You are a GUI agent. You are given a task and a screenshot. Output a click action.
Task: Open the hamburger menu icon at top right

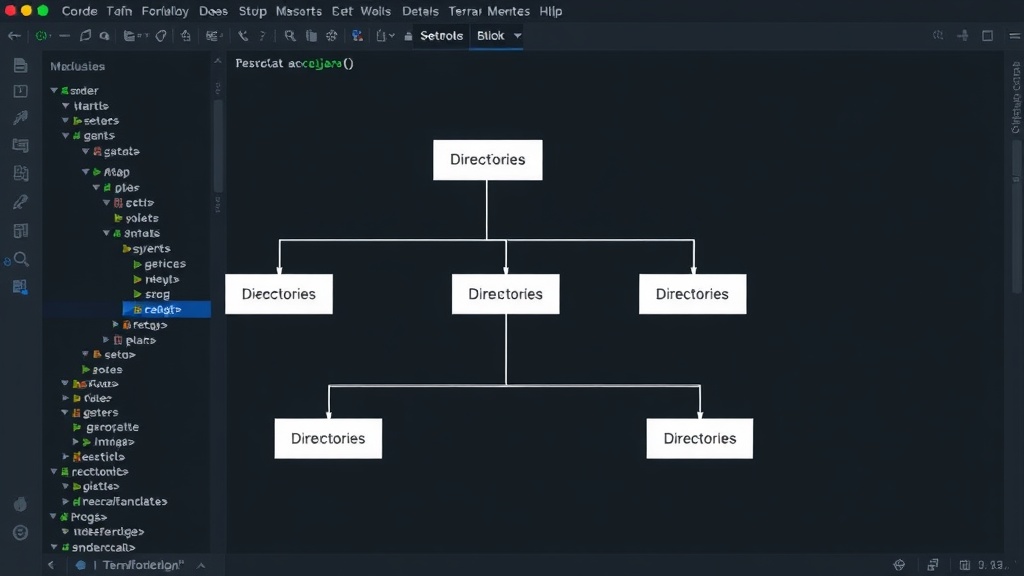[1014, 36]
